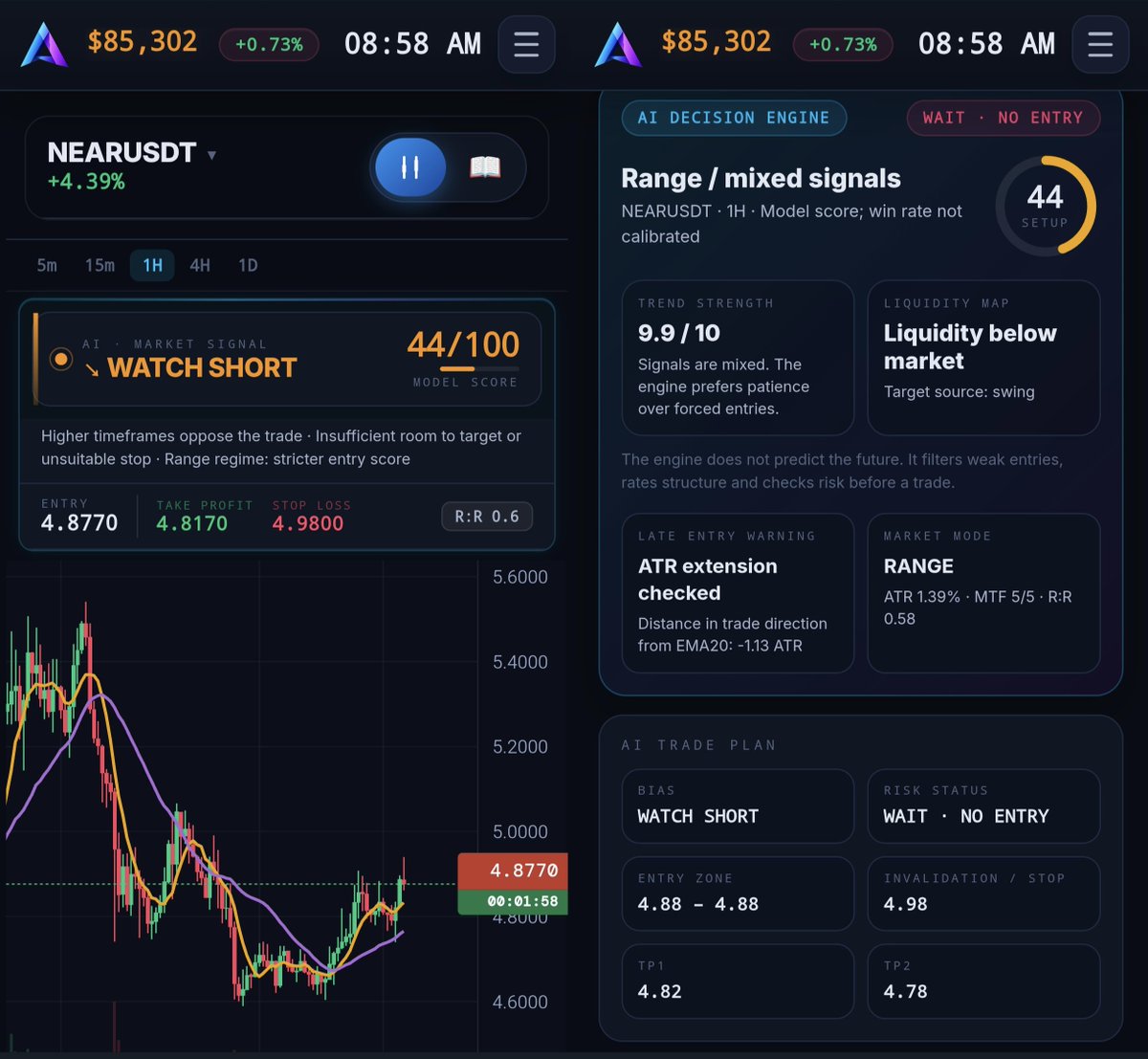Image resolution: width=1148 pixels, height=1059 pixels.
Task: Select the 1H timeframe tab
Action: (x=152, y=265)
